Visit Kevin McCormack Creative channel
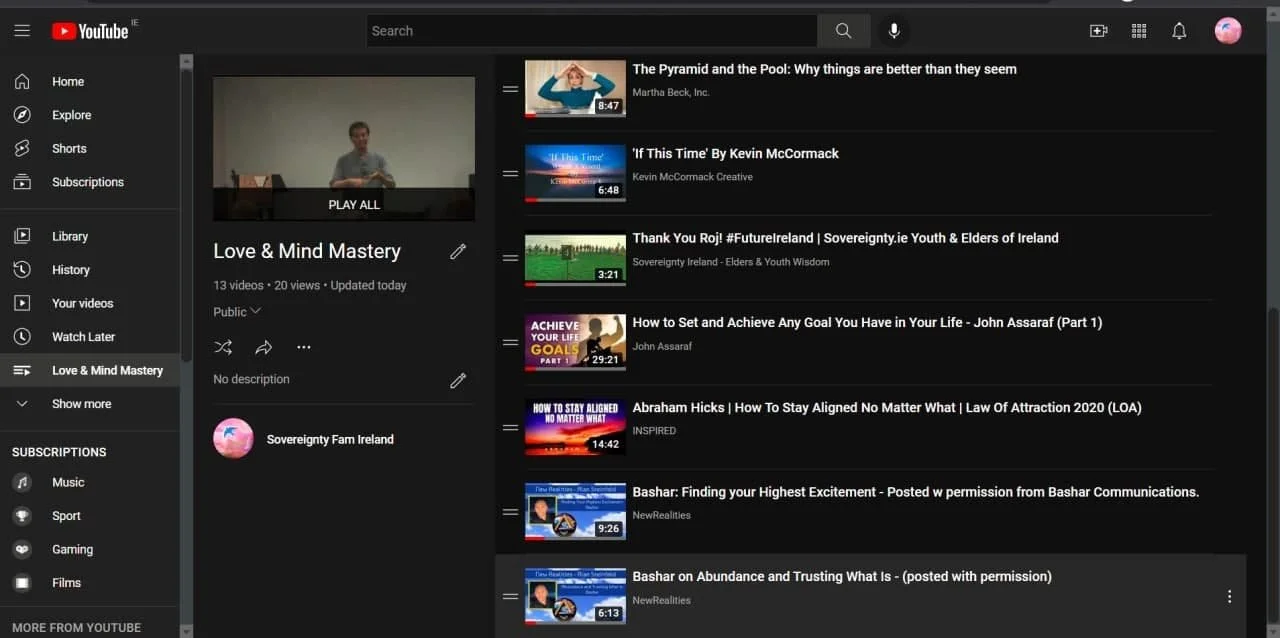The width and height of the screenshot is (1280, 638). [x=693, y=177]
